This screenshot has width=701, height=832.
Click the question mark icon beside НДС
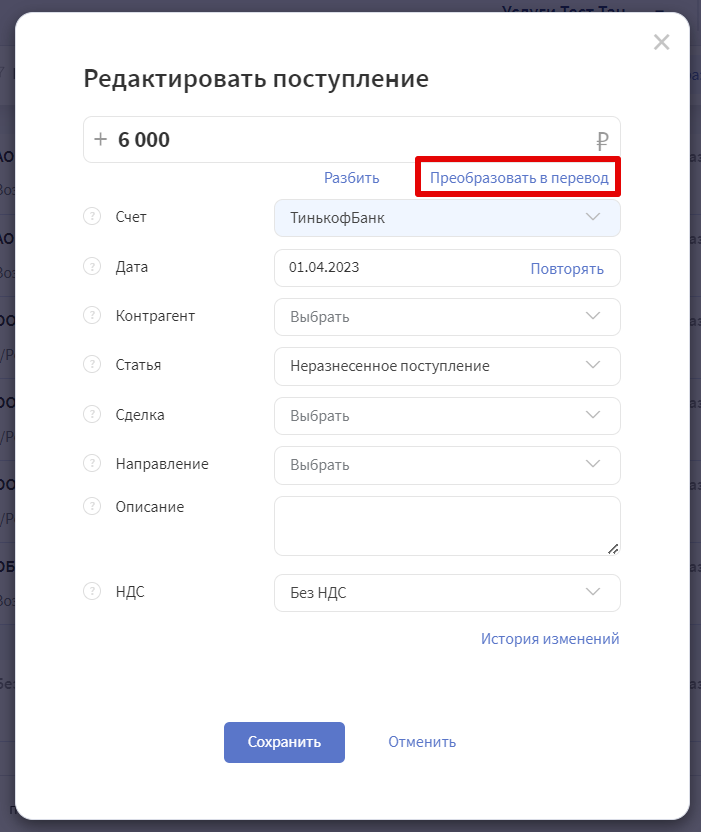(92, 591)
